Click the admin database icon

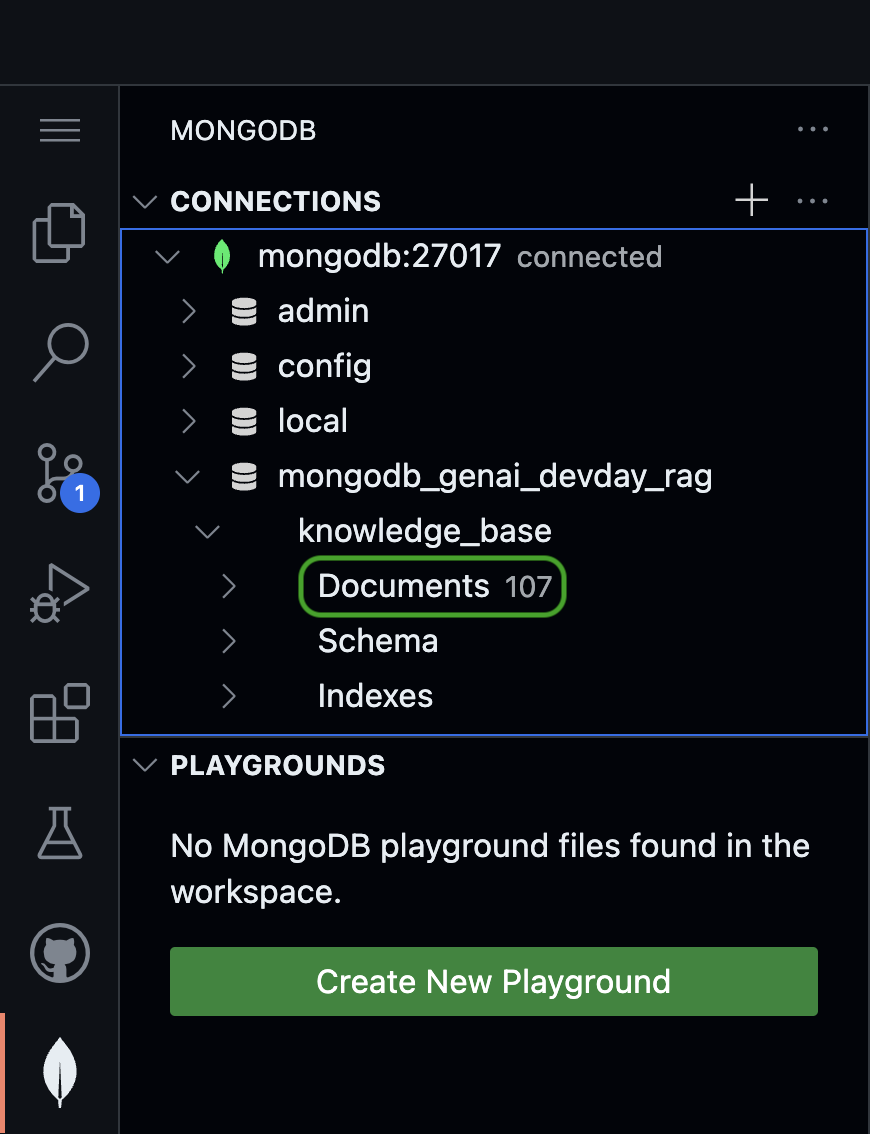coord(244,312)
